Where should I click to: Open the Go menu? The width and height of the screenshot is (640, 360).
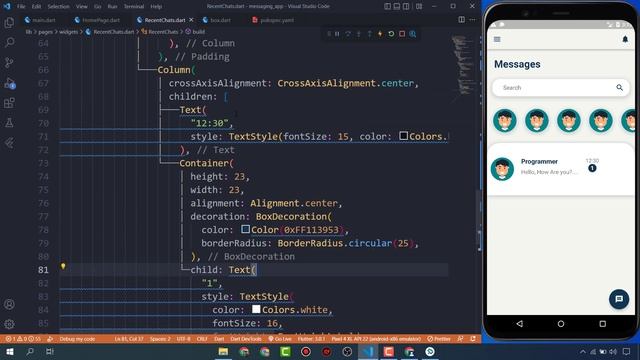(x=98, y=7)
